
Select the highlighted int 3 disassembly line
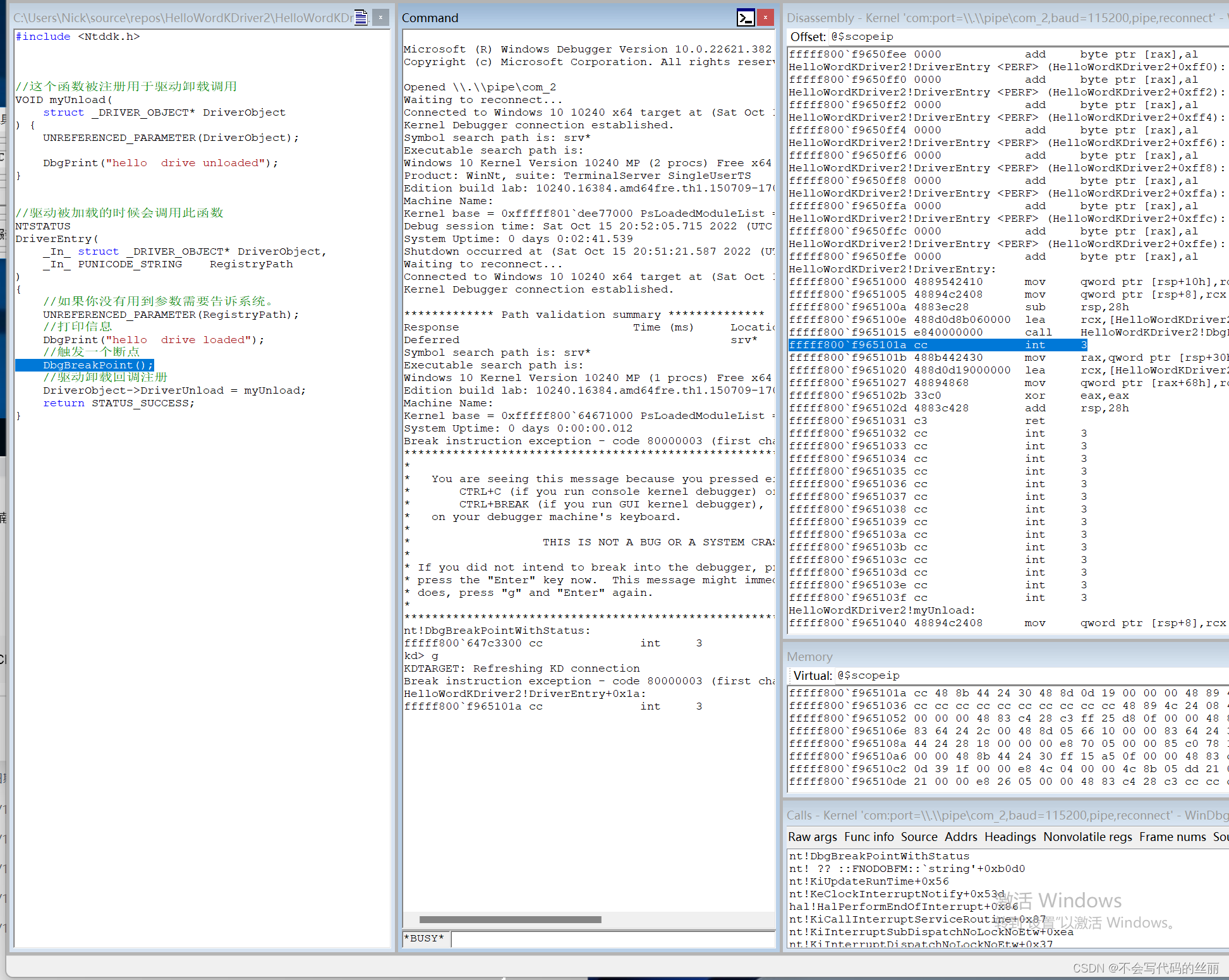point(938,345)
